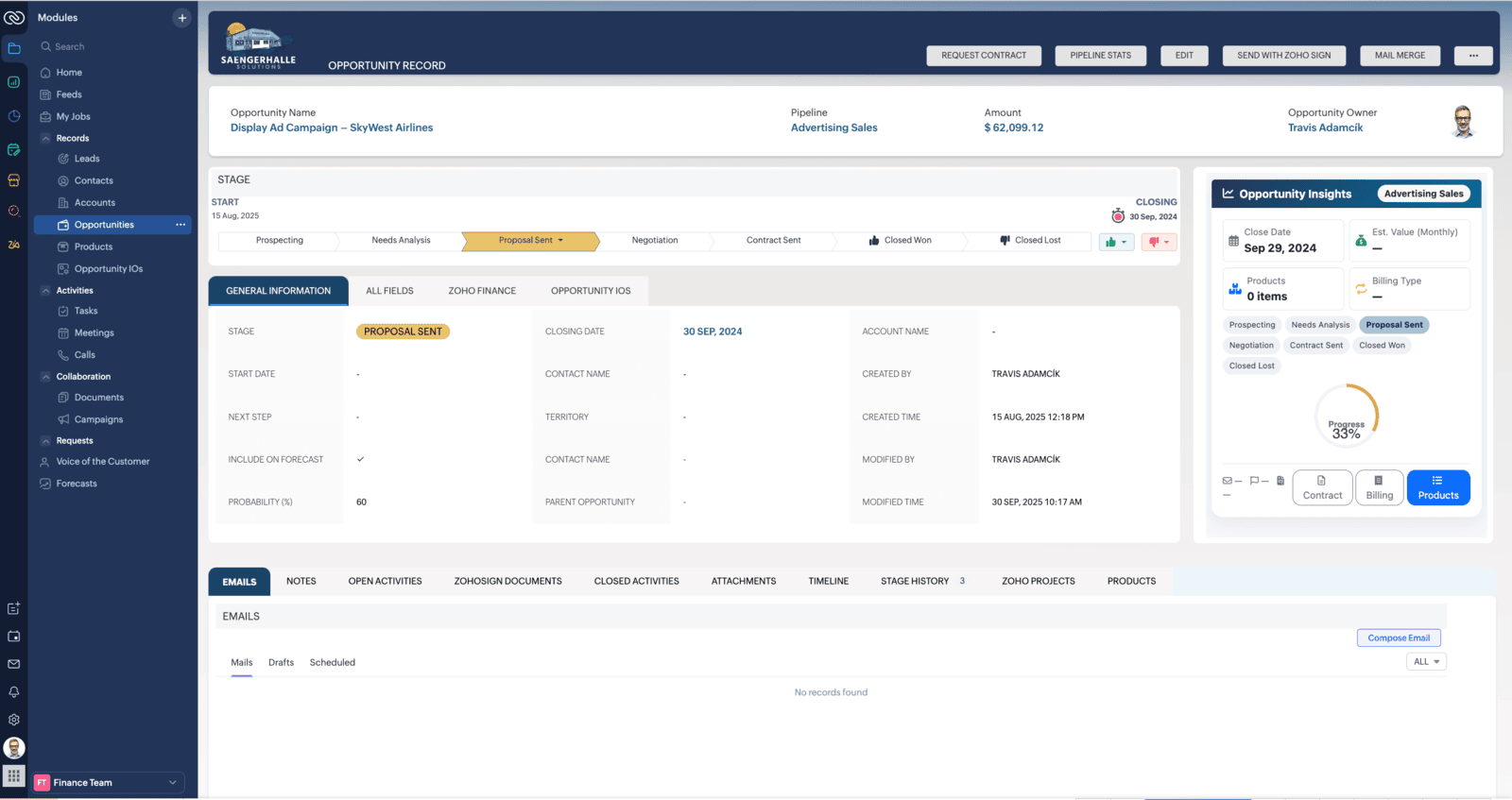Select the Closed Won chip in Insights

(x=1382, y=346)
